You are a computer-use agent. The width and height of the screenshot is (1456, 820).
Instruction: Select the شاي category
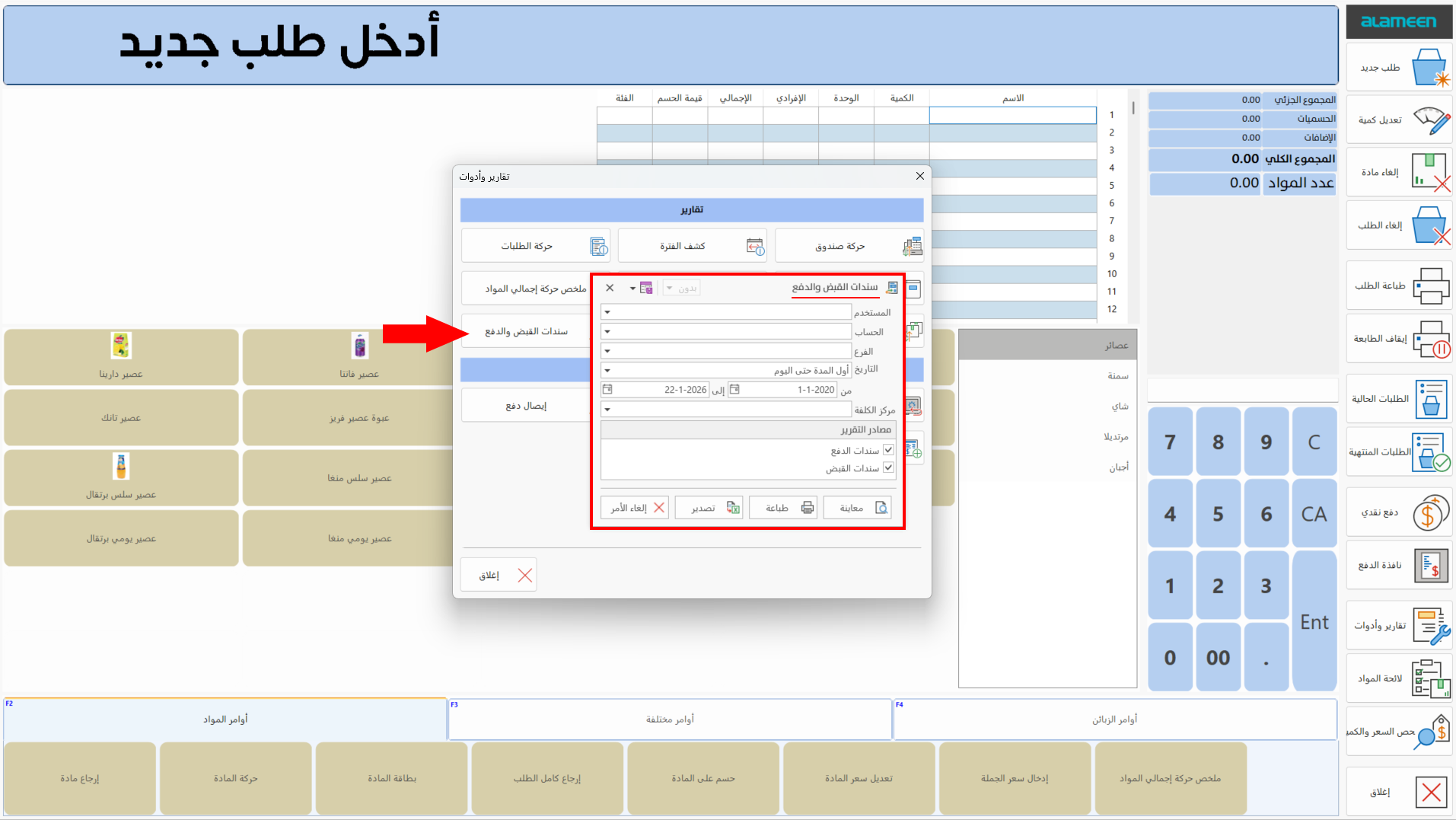click(1047, 407)
